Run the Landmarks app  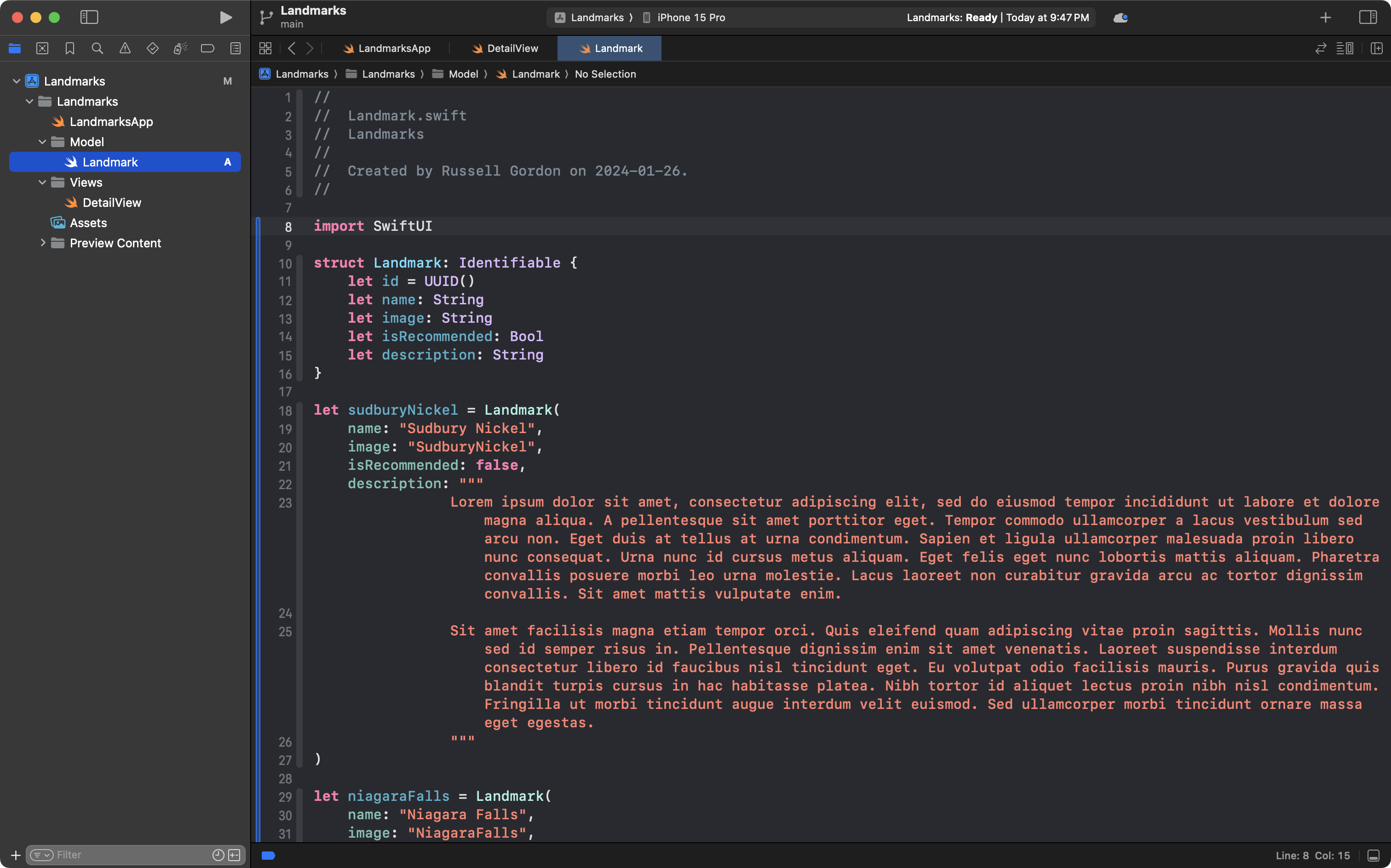point(225,17)
